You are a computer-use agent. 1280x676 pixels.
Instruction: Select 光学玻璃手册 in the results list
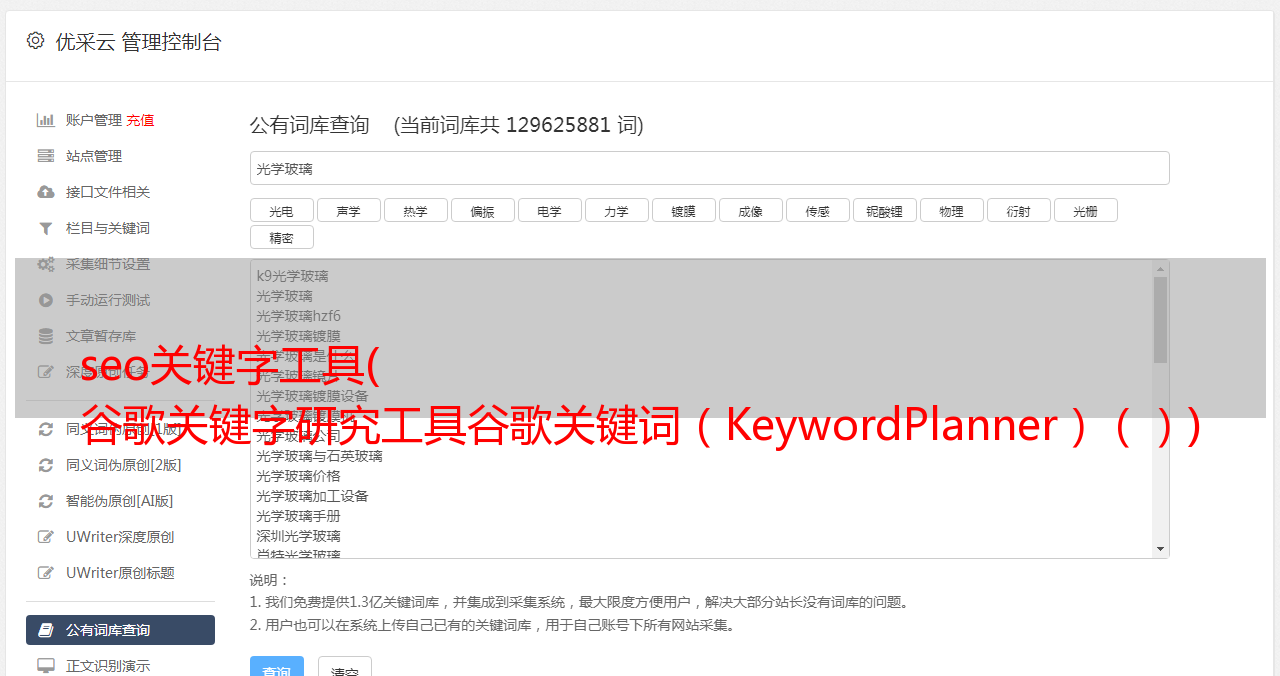(298, 516)
